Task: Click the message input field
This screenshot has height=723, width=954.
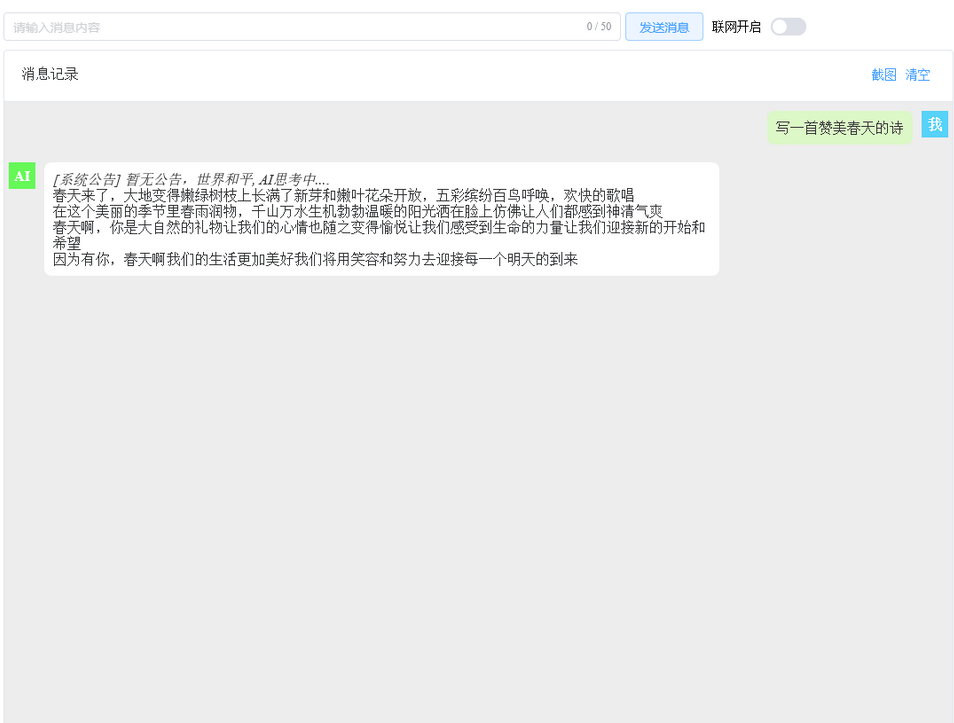Action: (x=312, y=27)
